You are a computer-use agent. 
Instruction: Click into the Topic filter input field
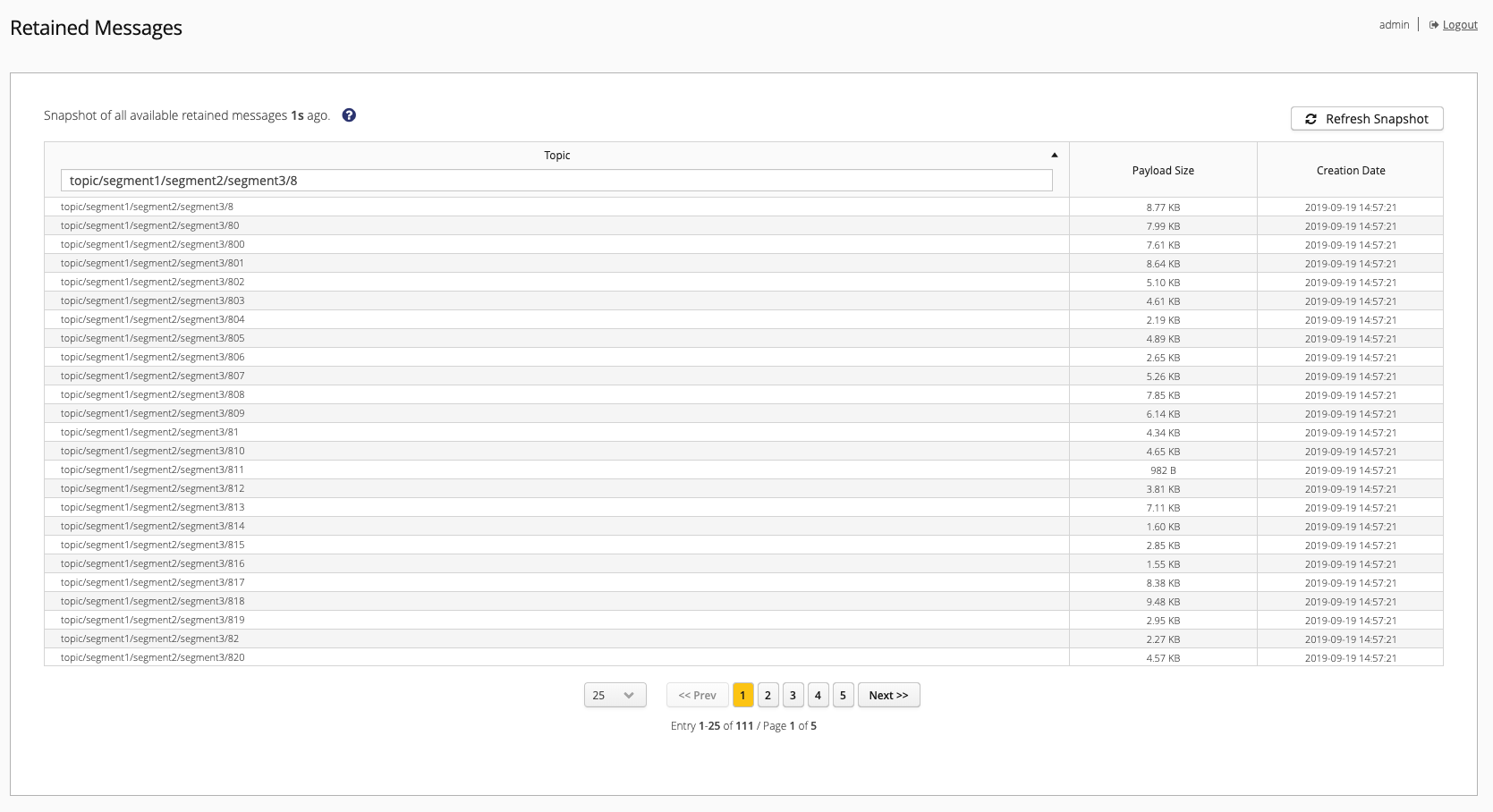[556, 181]
